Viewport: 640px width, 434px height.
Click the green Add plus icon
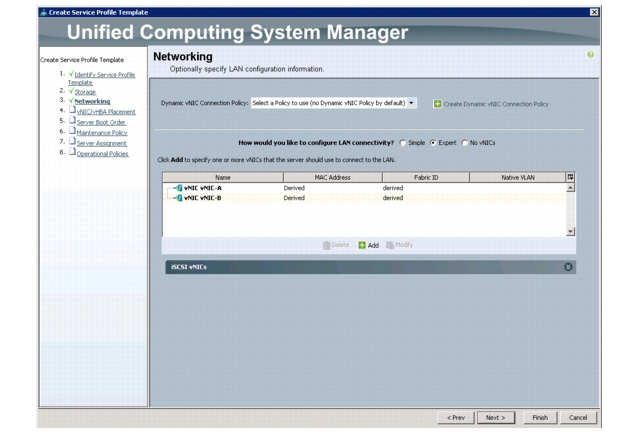click(362, 245)
